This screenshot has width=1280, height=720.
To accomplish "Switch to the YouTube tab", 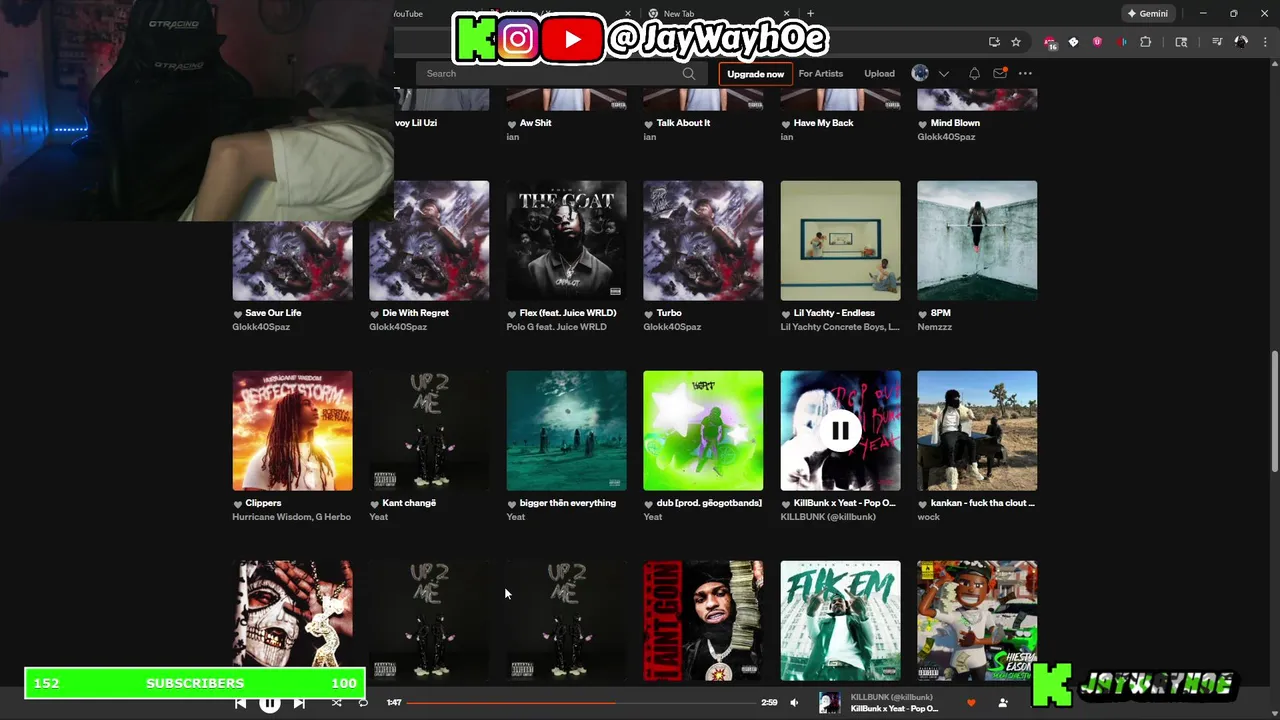I will [x=408, y=14].
